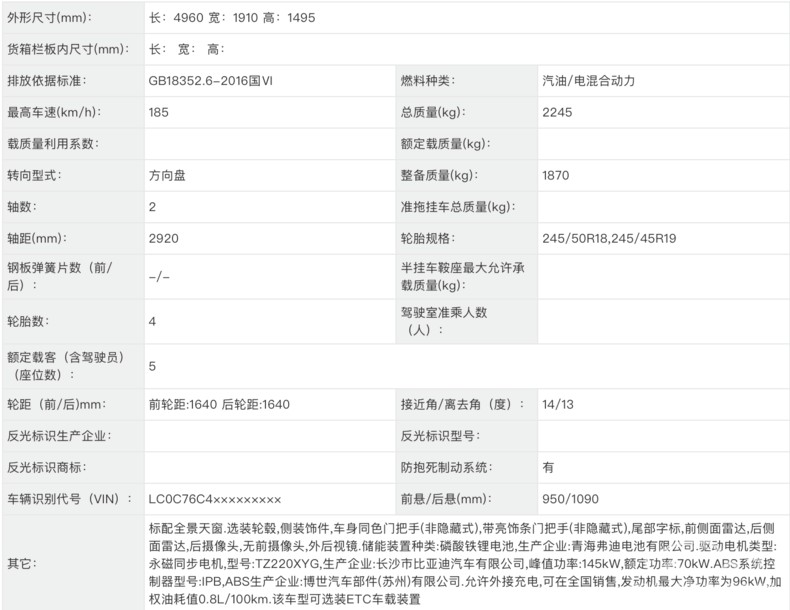Viewport: 790px width, 610px height.
Task: Click the 转向型式 label
Action: [x=34, y=175]
